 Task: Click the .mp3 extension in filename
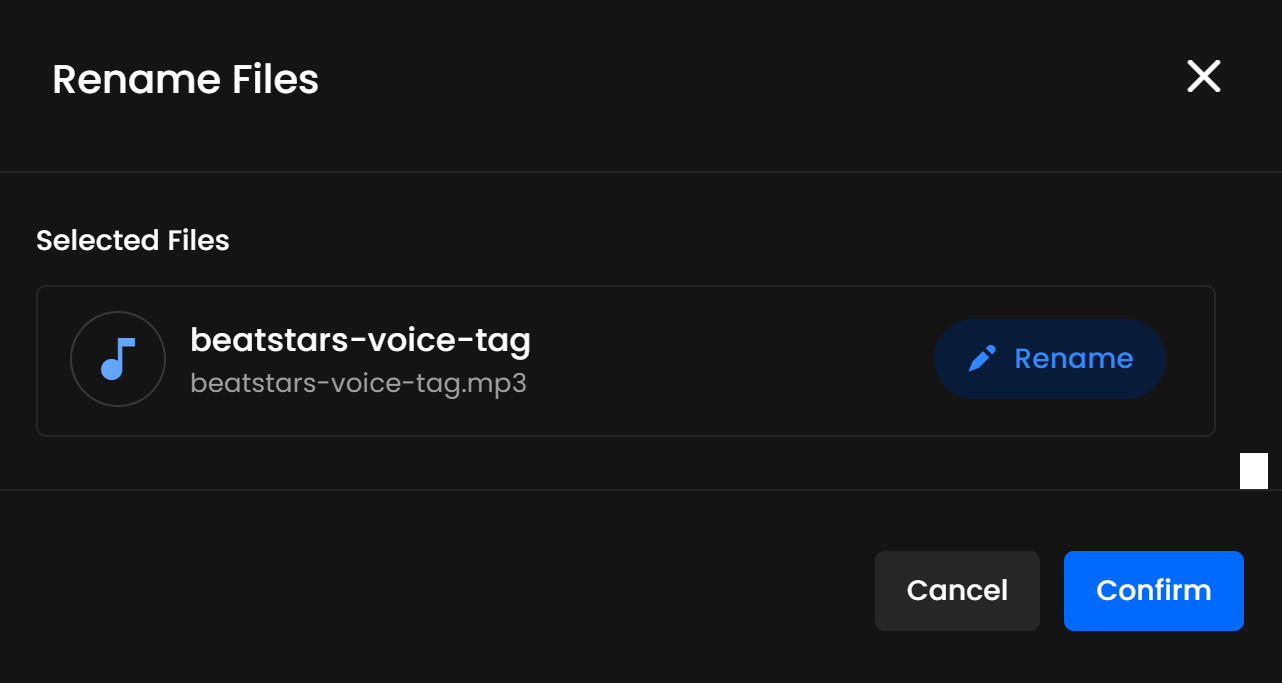coord(498,383)
